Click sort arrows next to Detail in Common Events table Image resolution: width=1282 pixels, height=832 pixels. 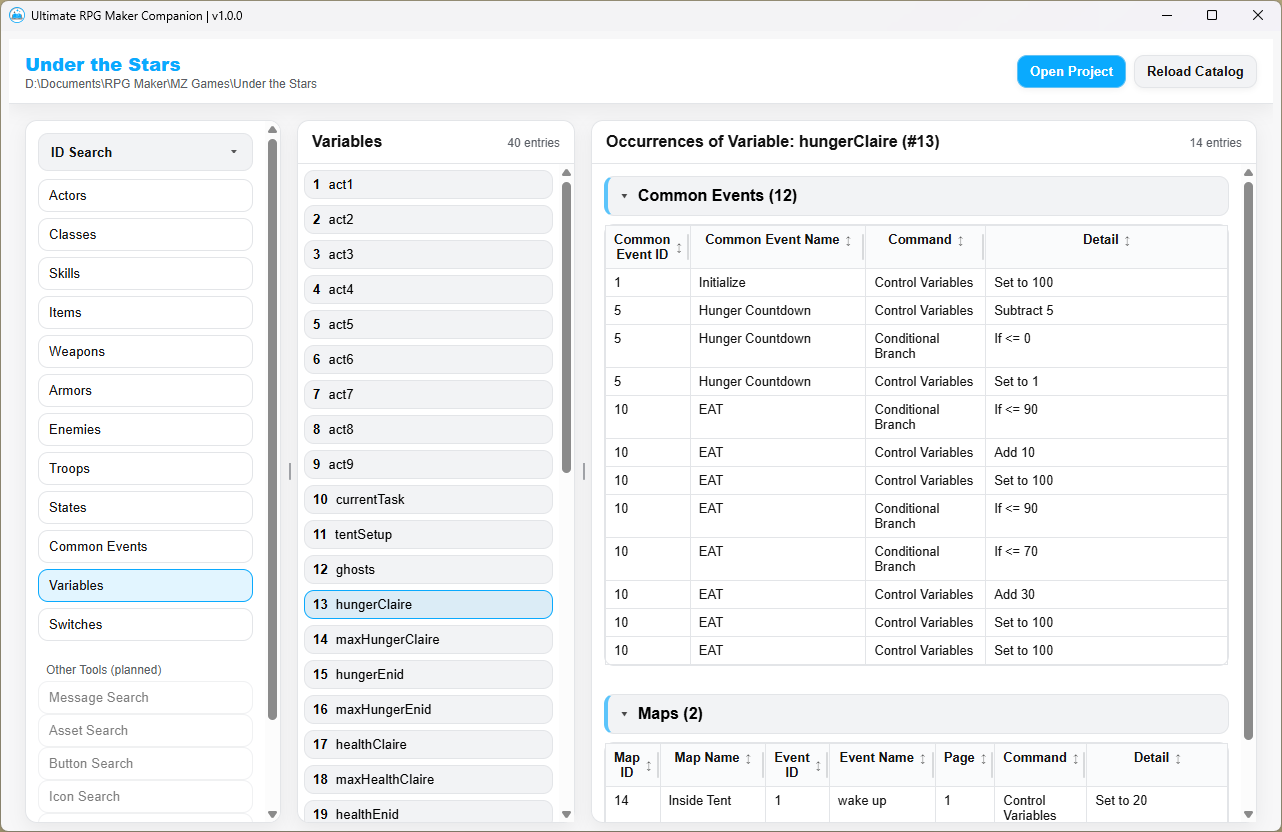click(x=1128, y=241)
